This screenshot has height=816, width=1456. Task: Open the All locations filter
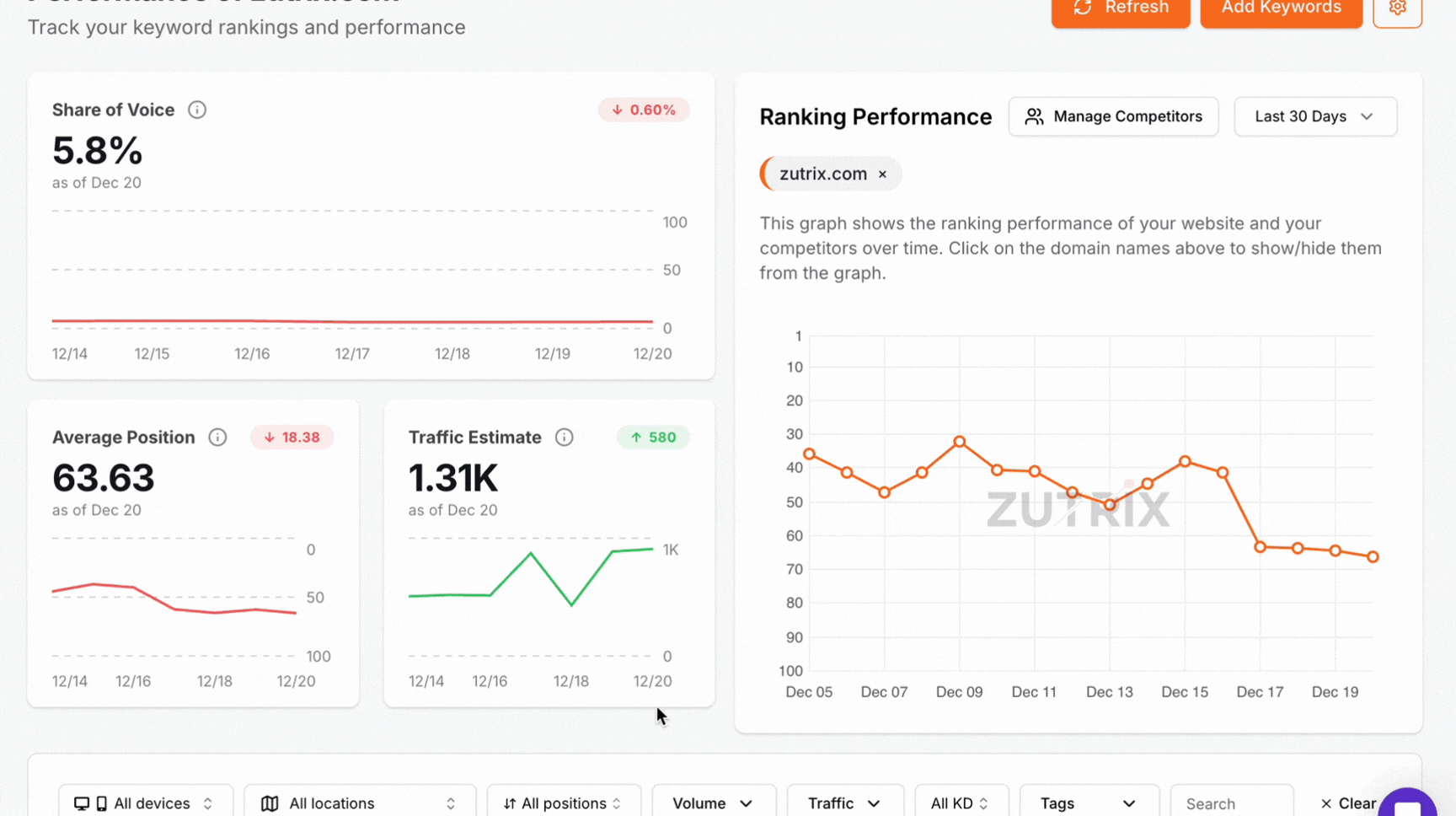[359, 803]
